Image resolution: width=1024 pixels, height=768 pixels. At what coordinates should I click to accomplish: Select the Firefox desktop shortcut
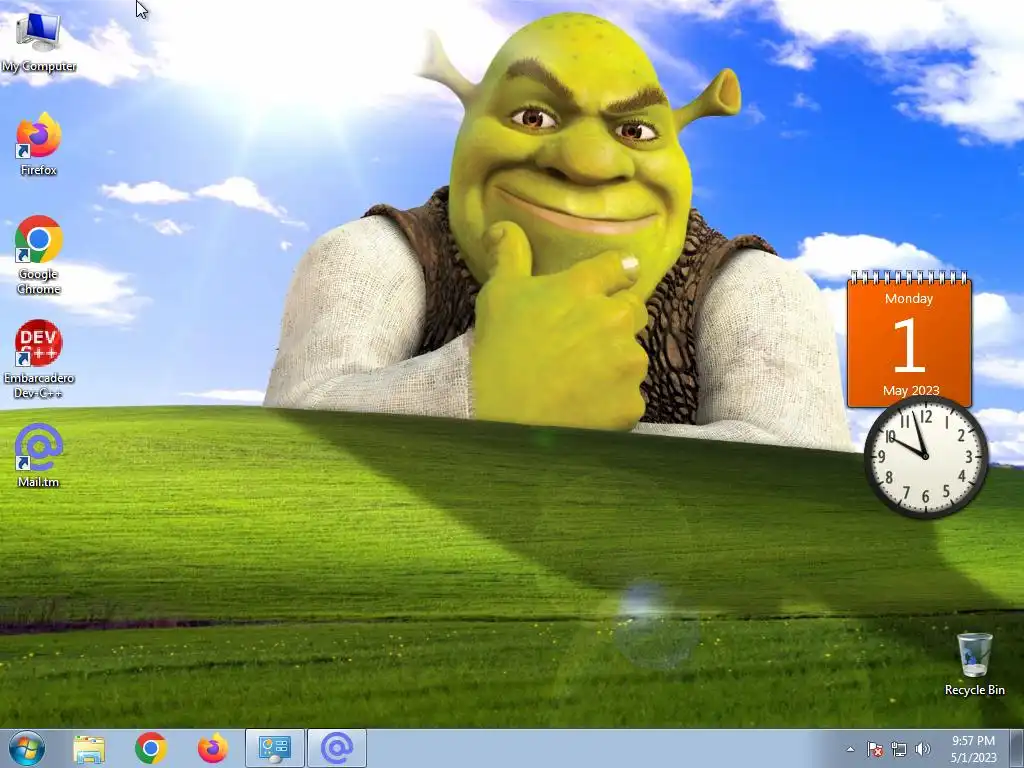coord(39,144)
